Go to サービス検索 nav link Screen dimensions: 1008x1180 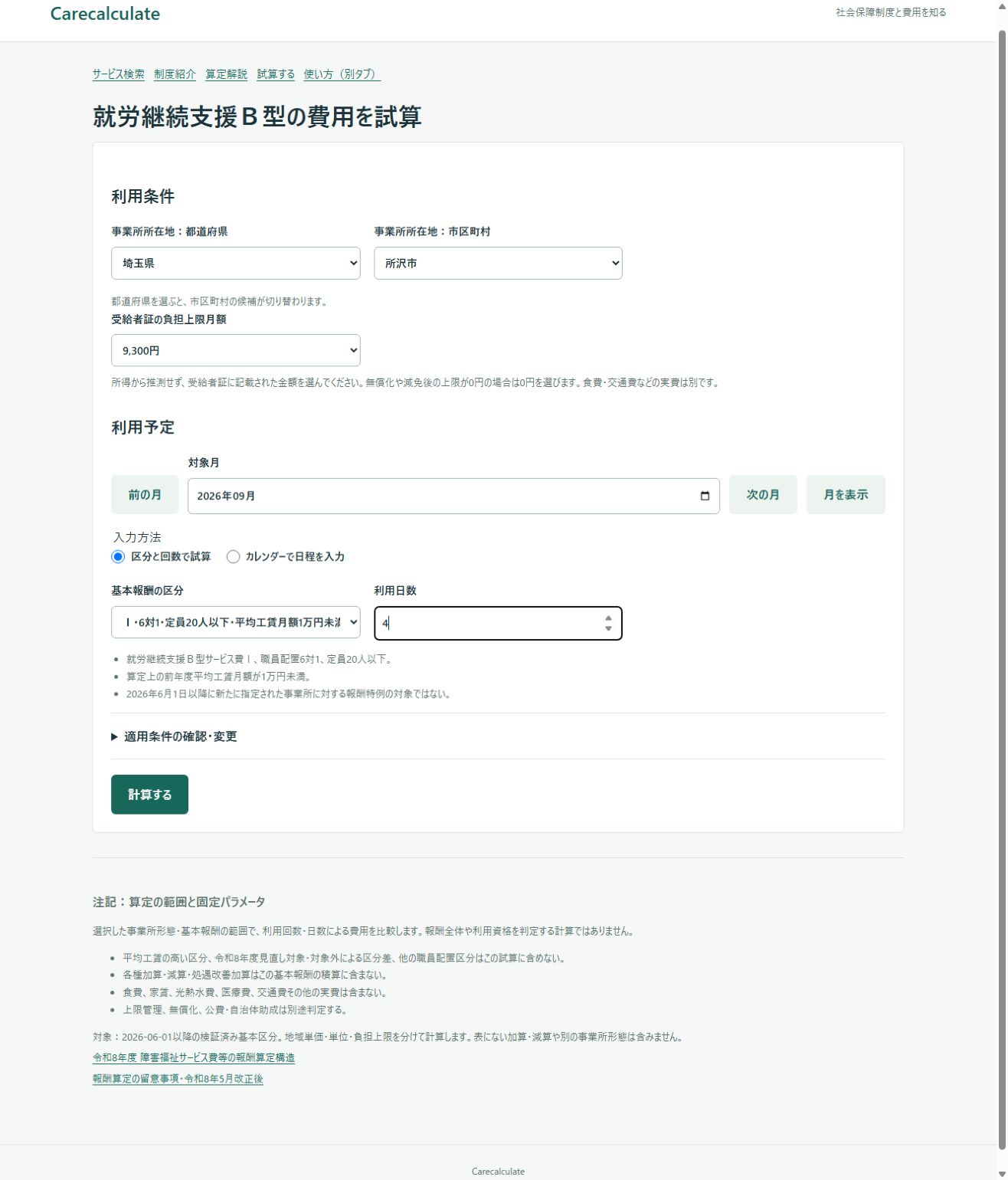[x=119, y=74]
